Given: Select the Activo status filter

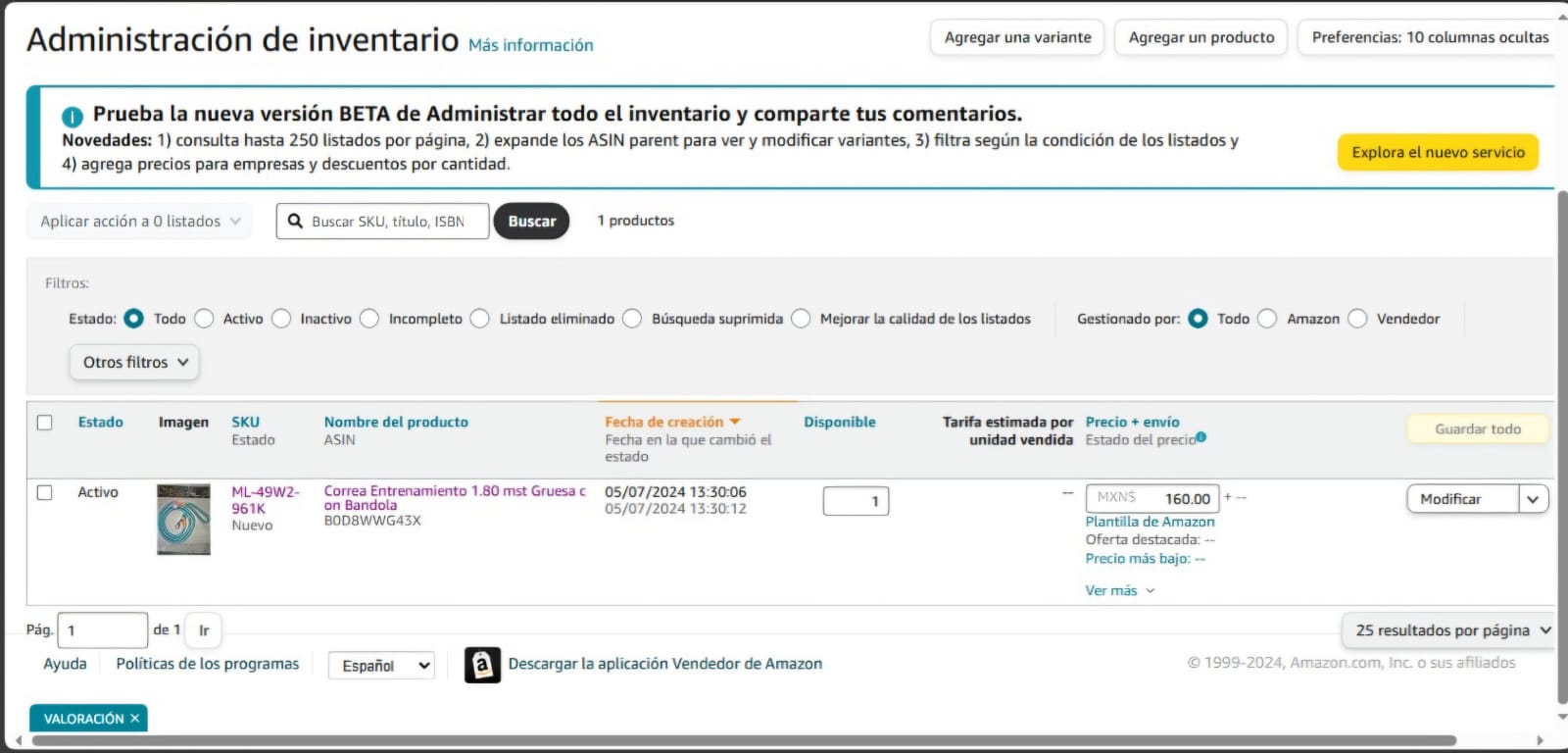Looking at the screenshot, I should click(204, 319).
